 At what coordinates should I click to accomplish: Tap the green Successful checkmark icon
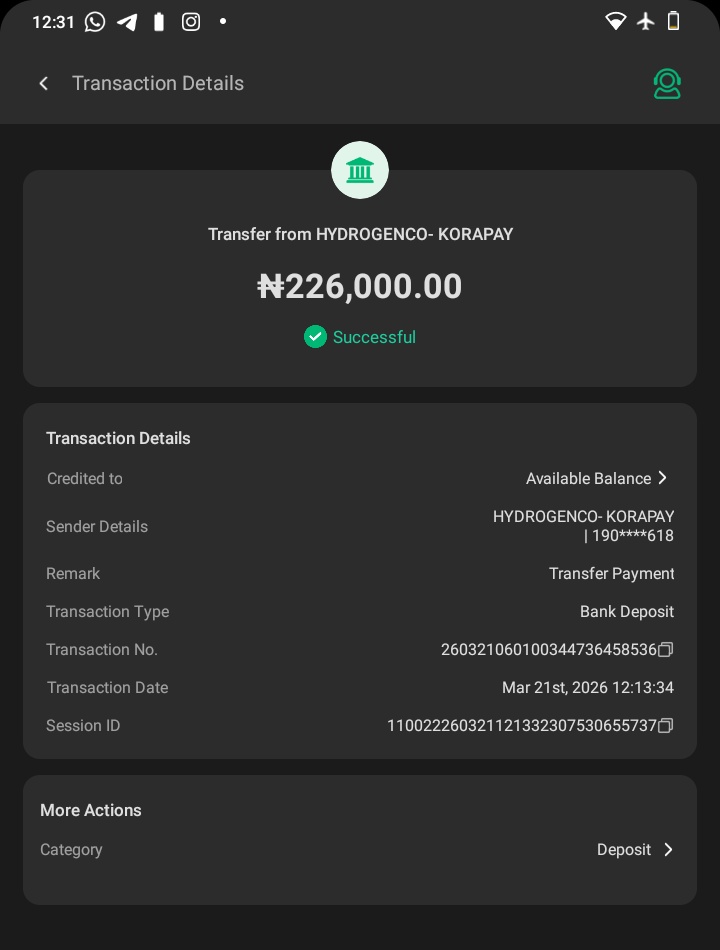[315, 337]
